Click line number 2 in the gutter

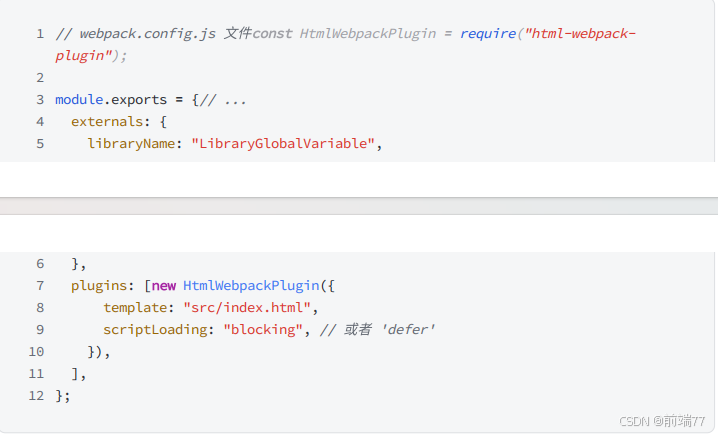[x=40, y=78]
